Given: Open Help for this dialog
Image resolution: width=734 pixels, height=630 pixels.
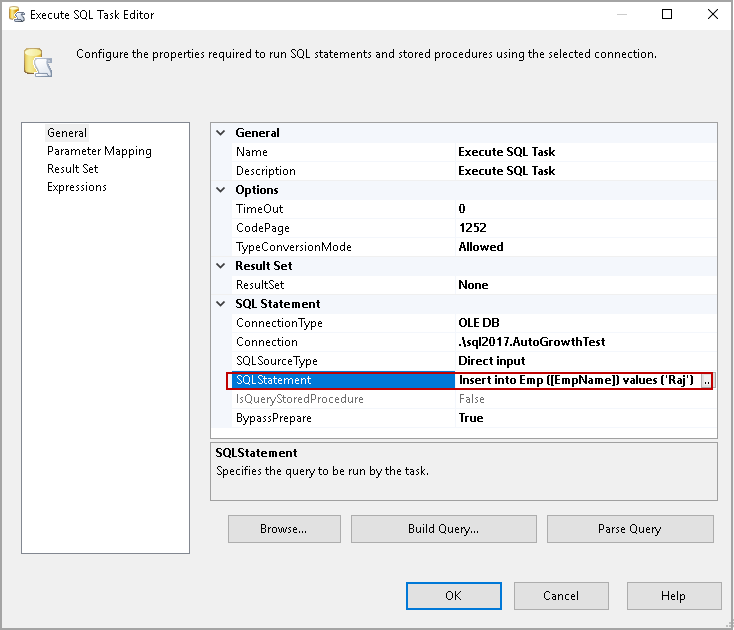Looking at the screenshot, I should [x=674, y=596].
